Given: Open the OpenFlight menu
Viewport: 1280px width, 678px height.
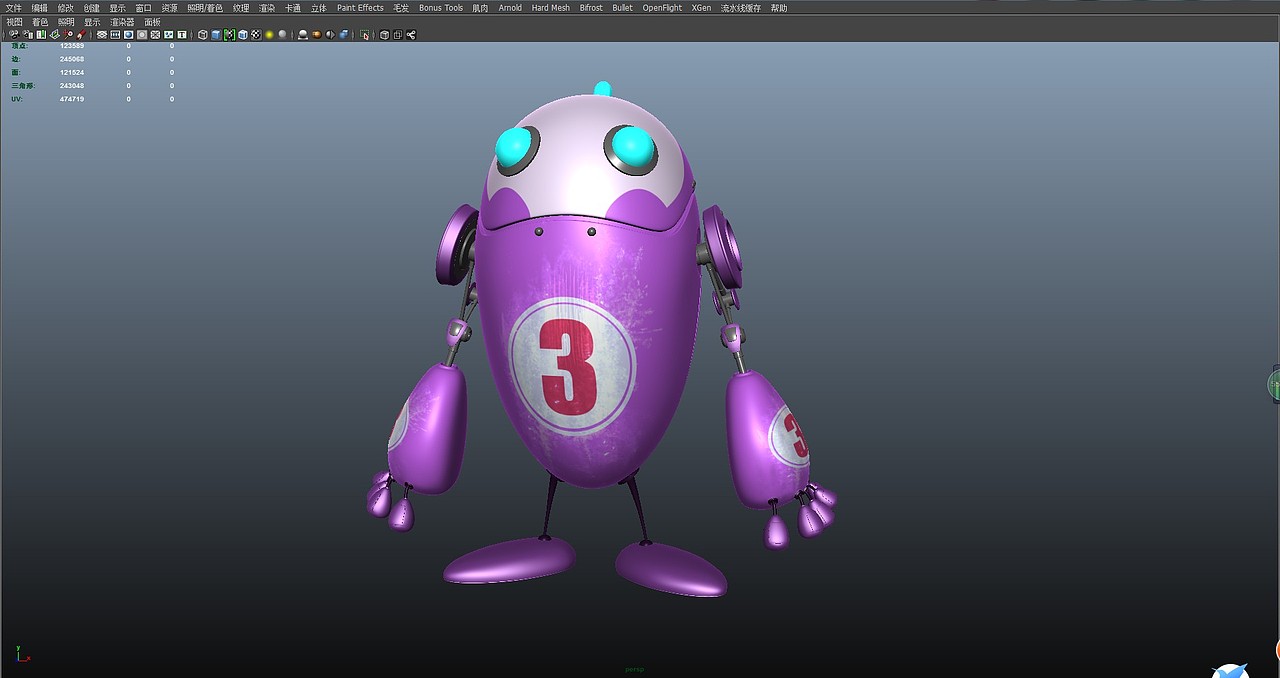Looking at the screenshot, I should pyautogui.click(x=662, y=7).
